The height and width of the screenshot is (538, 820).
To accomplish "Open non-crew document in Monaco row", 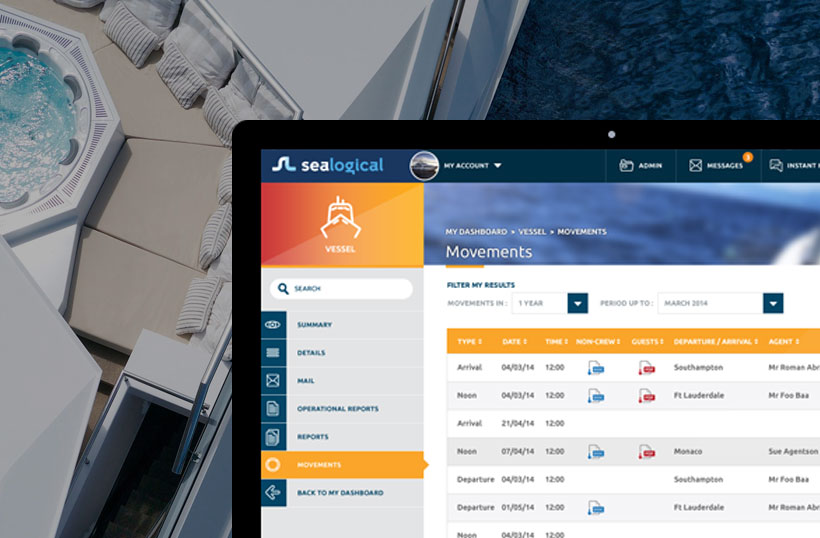I will 596,452.
